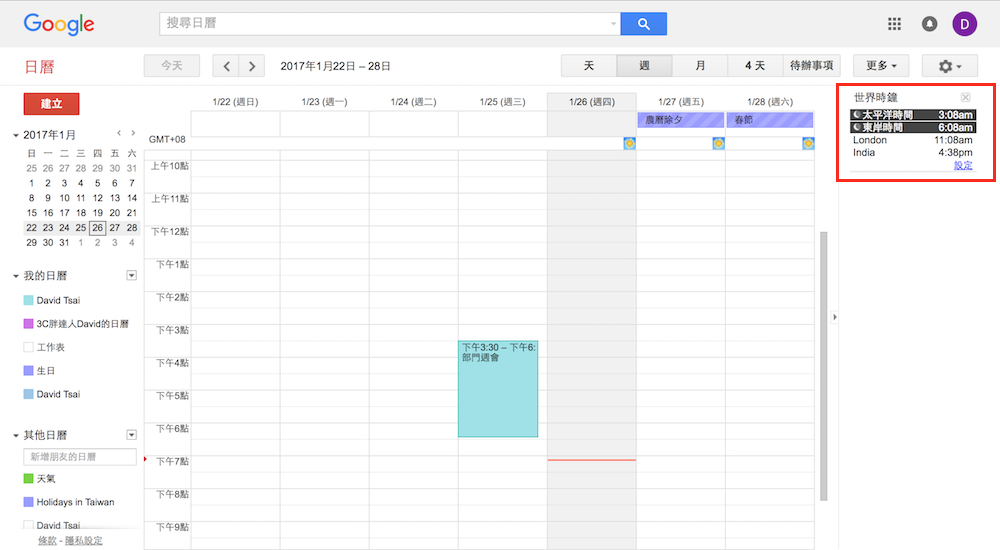Toggle the 天氣 calendar visibility

(28, 479)
